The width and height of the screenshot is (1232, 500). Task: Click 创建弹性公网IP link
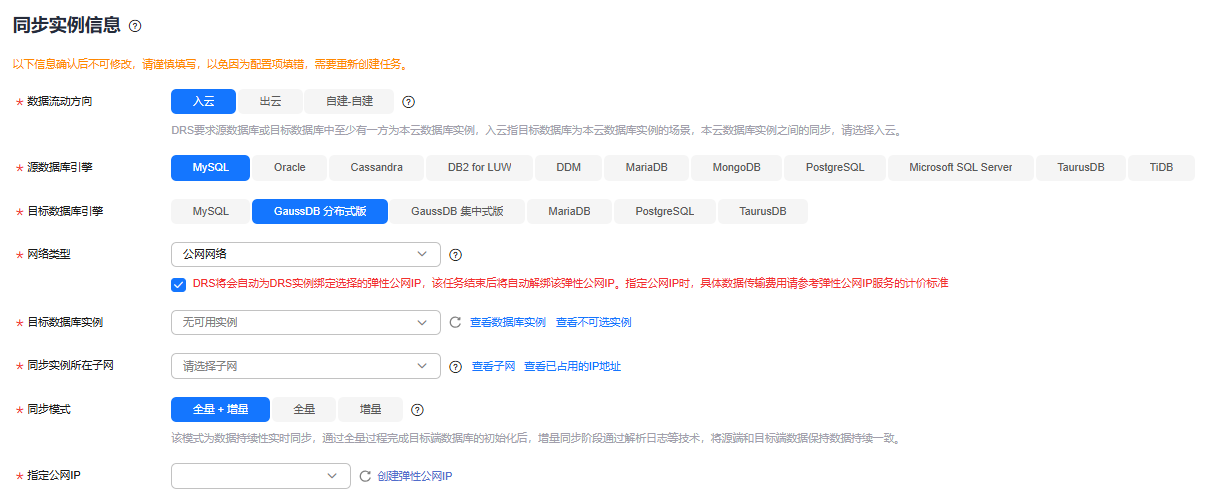coord(415,477)
